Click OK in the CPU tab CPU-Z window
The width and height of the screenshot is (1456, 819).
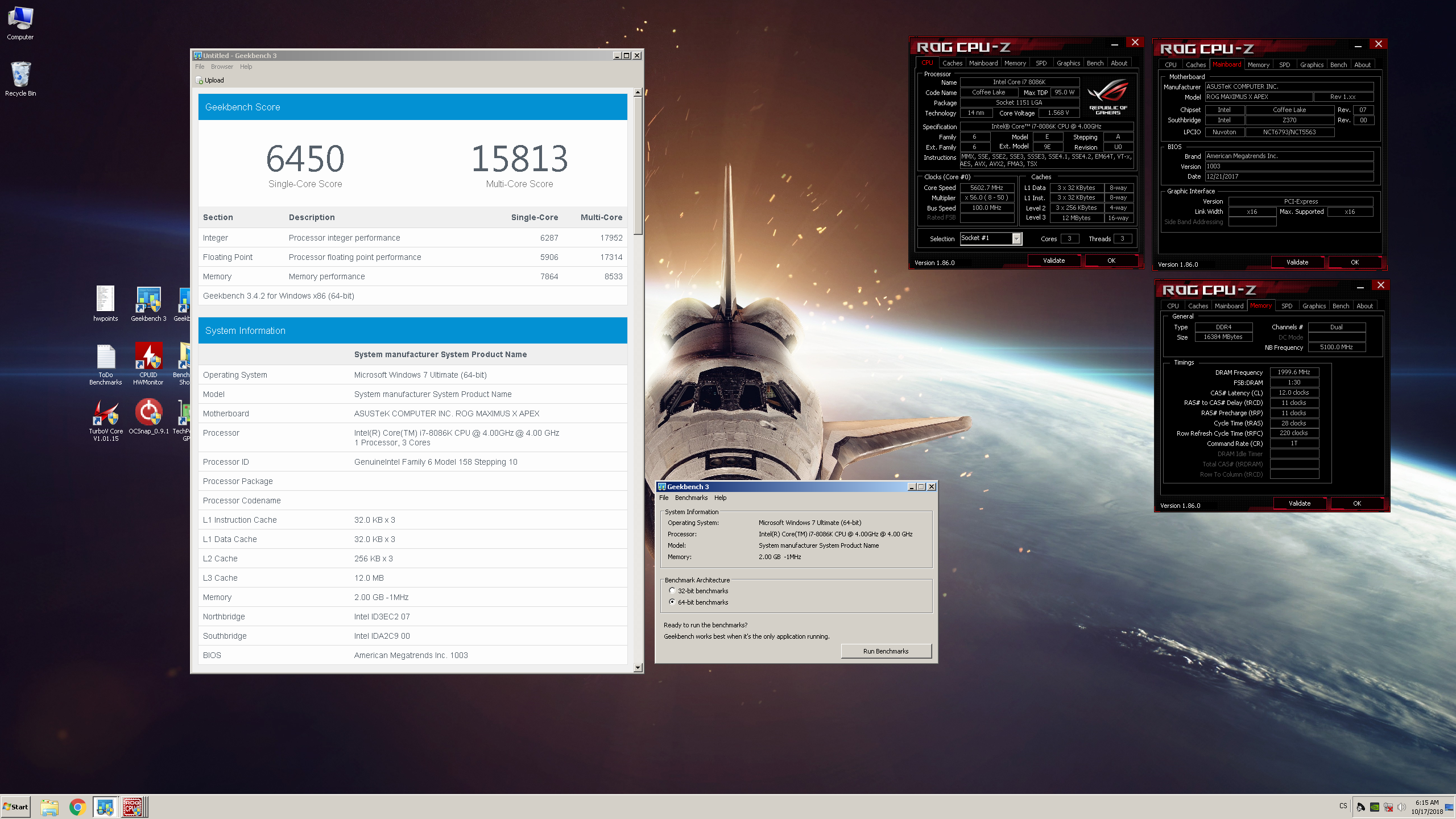[1111, 260]
